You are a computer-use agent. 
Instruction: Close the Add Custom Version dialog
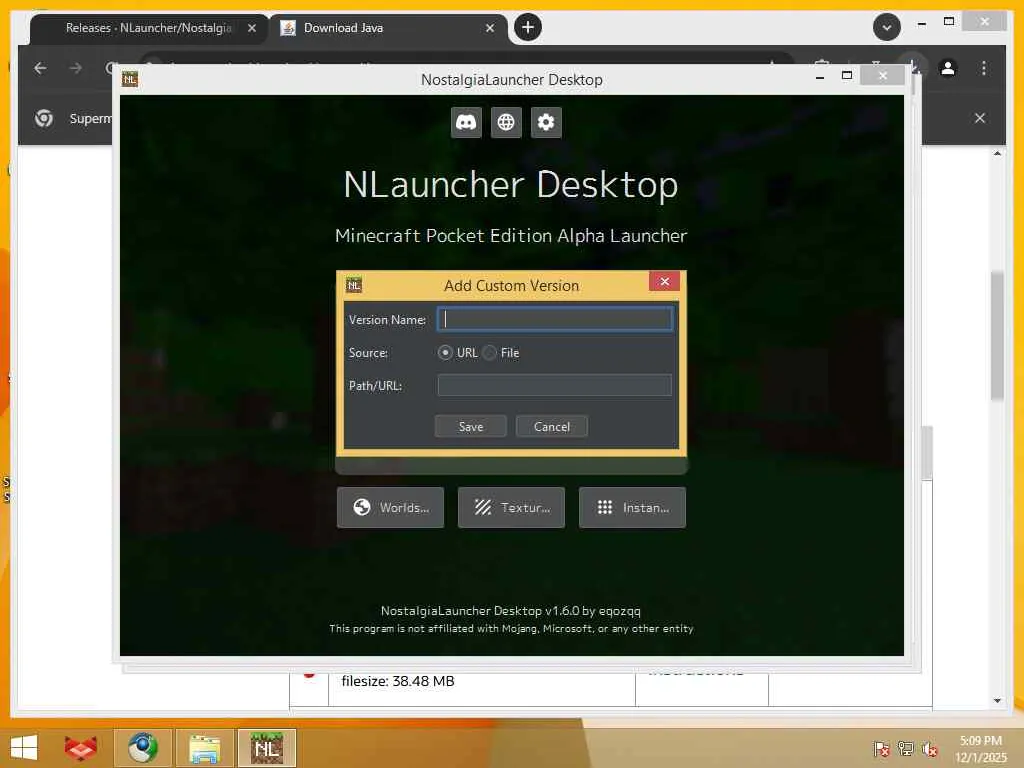click(664, 281)
